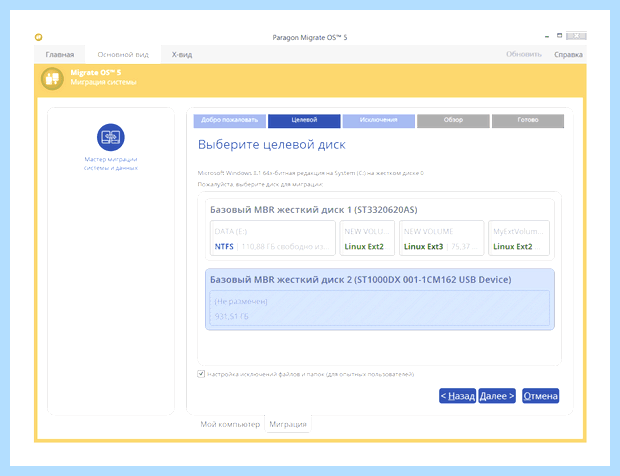
Task: Click the migration wizard round icon
Action: tap(111, 137)
